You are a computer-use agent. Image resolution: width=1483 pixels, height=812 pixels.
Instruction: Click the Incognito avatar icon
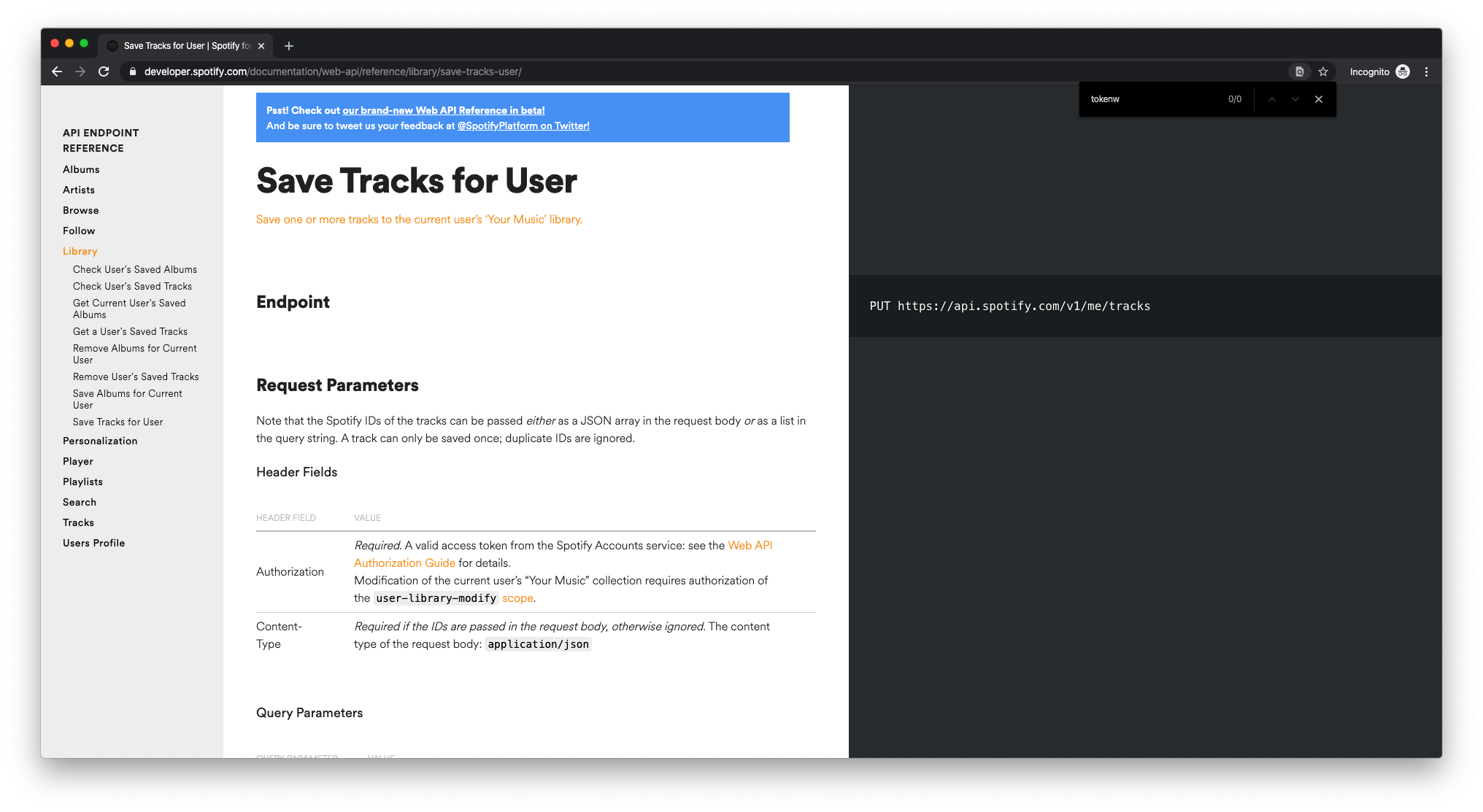[1403, 71]
